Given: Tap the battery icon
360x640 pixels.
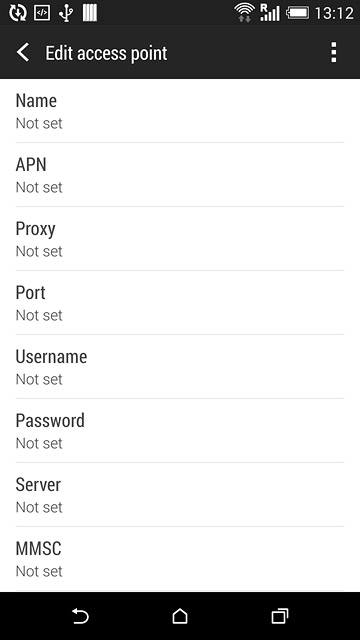Looking at the screenshot, I should (298, 13).
